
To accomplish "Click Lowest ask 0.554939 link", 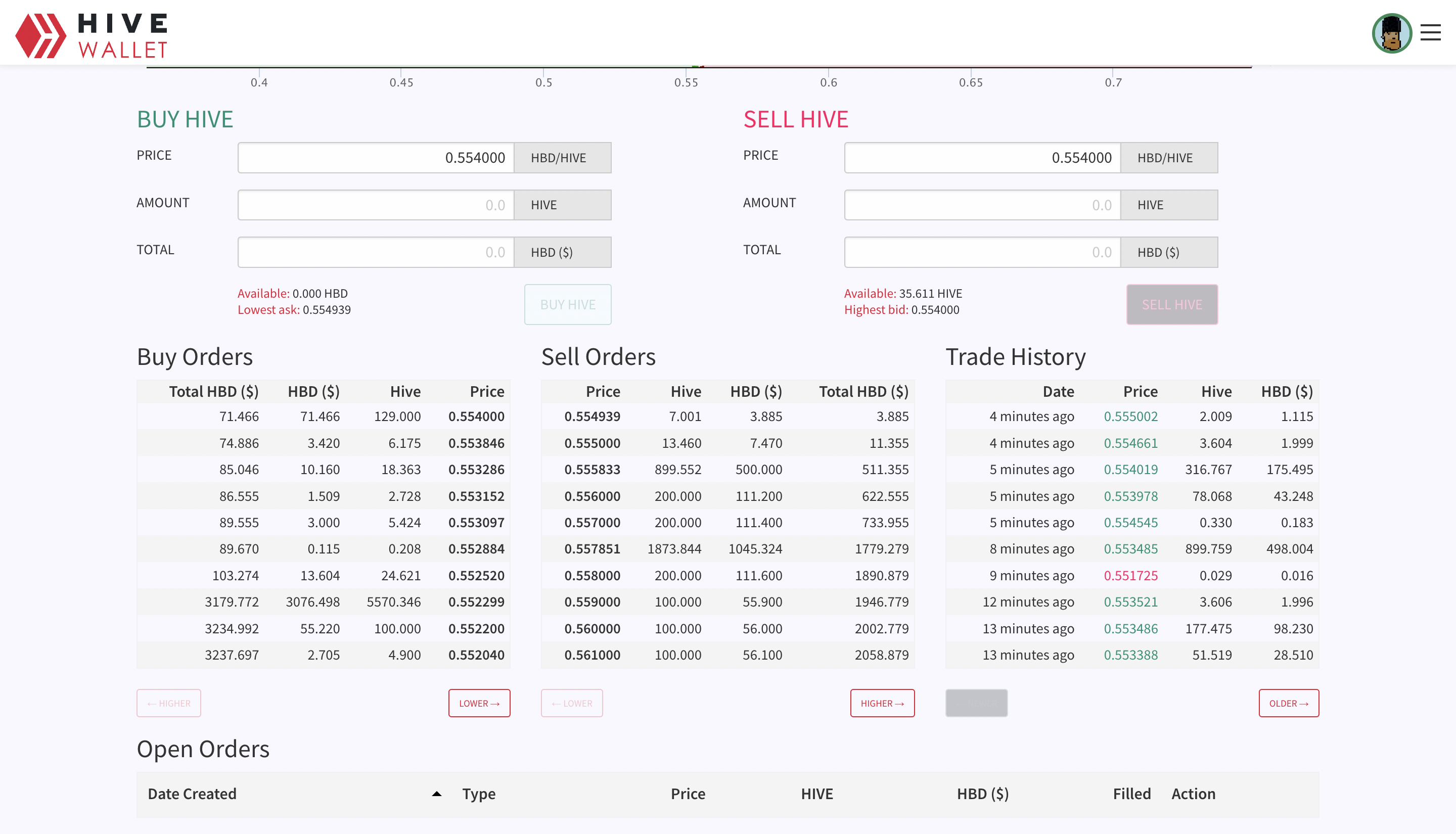I will (x=294, y=310).
